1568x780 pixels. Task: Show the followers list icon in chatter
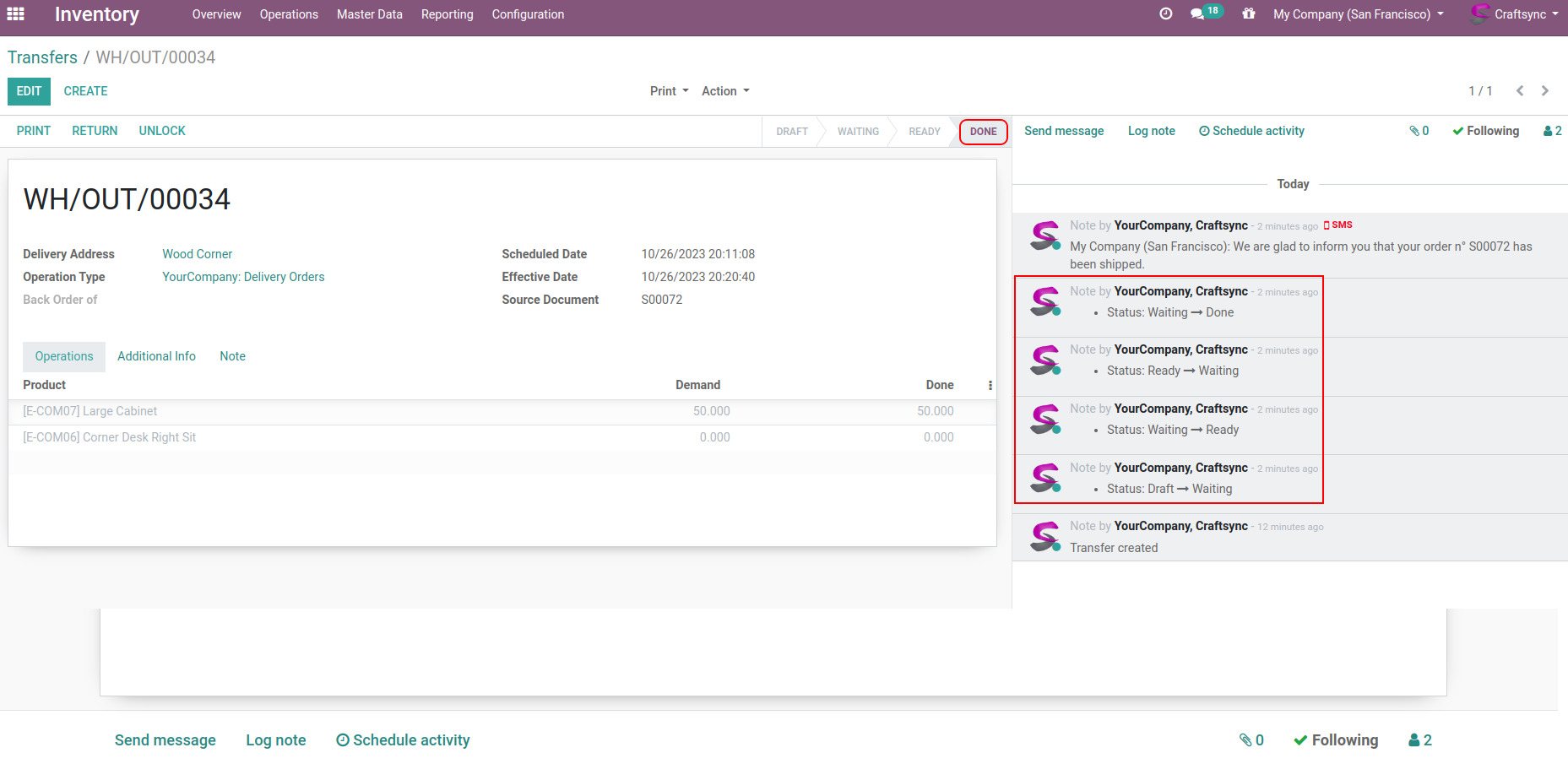(1552, 131)
